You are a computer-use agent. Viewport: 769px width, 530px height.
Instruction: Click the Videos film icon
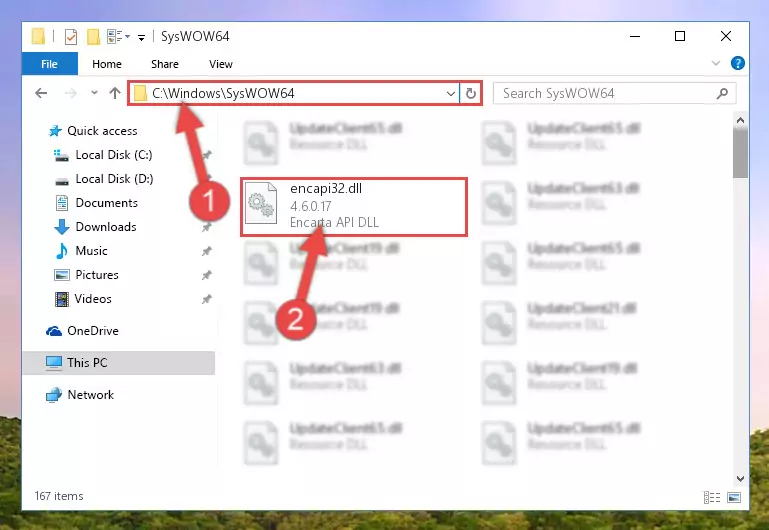pos(61,299)
